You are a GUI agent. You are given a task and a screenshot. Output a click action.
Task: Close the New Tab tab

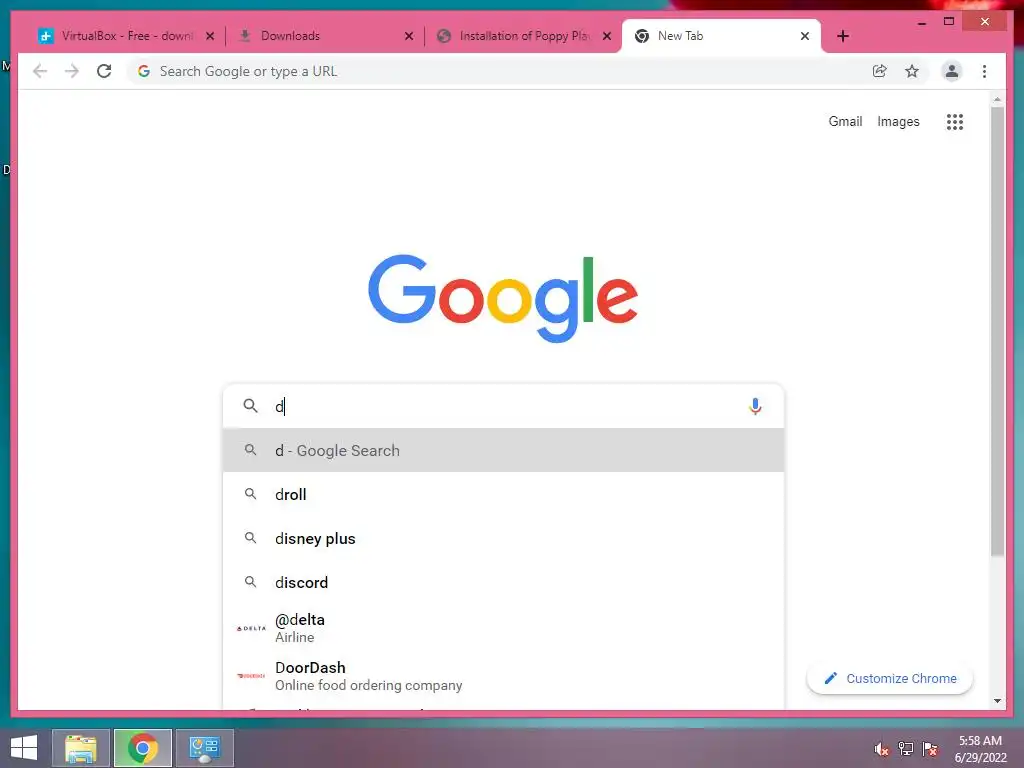pos(805,36)
